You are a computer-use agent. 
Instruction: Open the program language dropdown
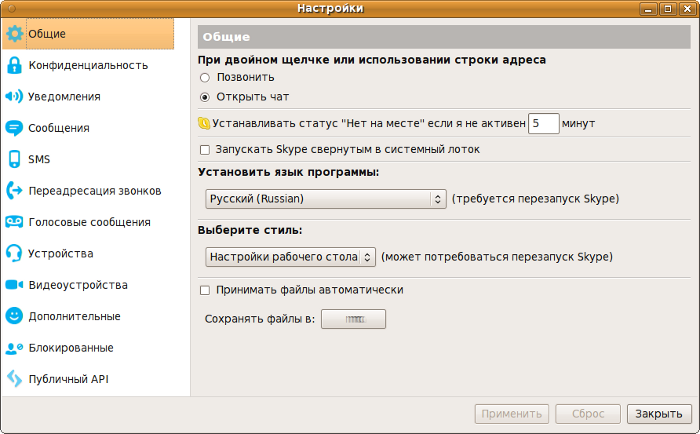[326, 199]
